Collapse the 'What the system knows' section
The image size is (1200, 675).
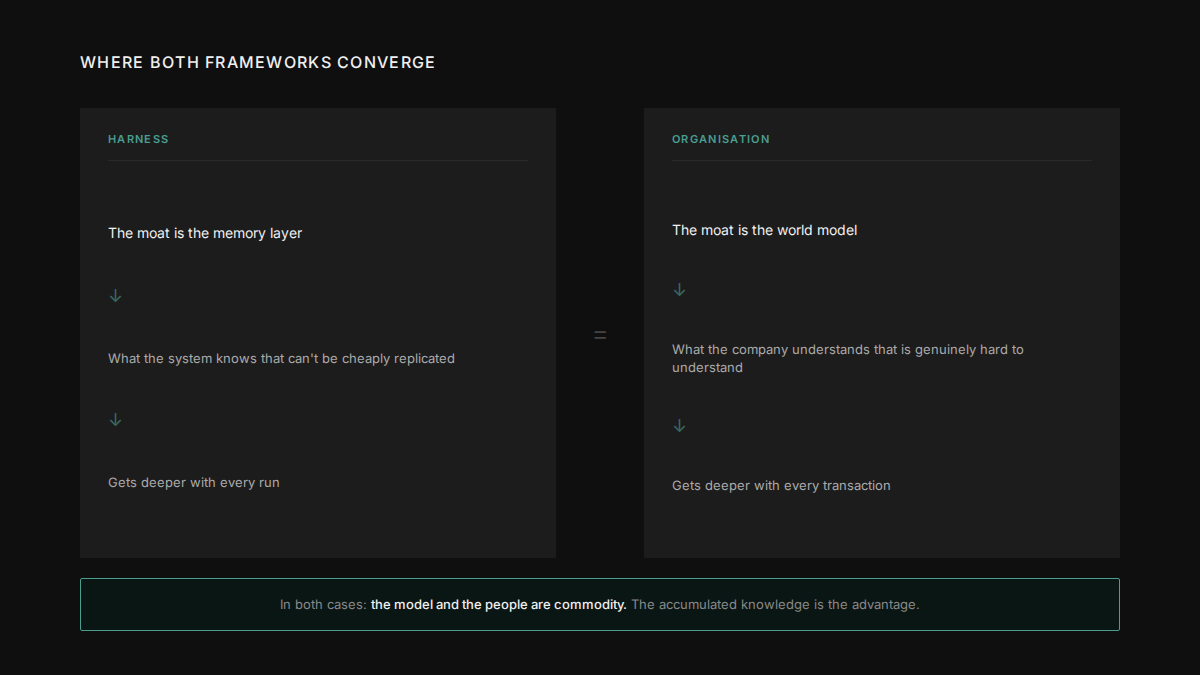[281, 358]
